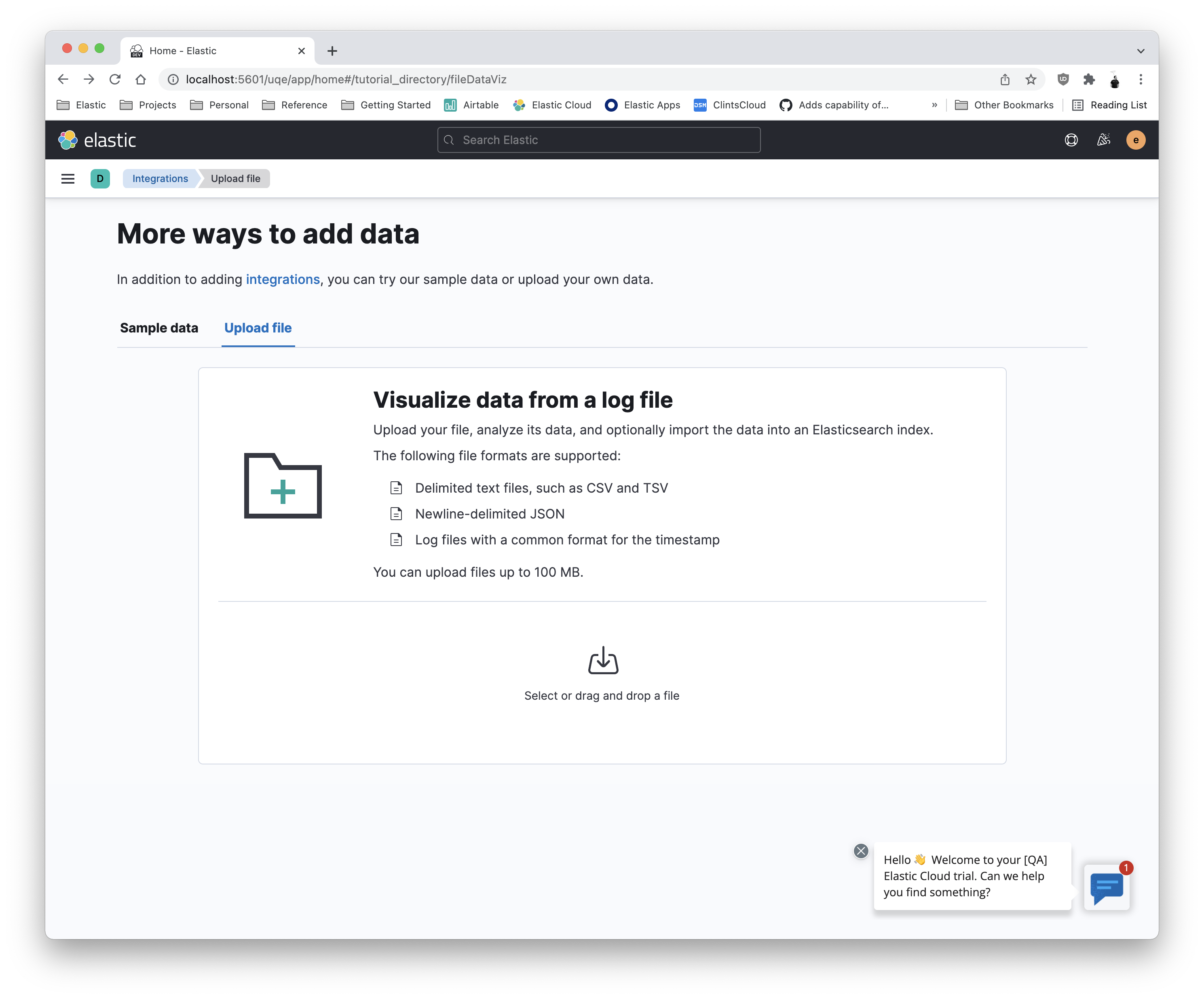Expand hidden bookmarks overflow chevron

click(934, 105)
